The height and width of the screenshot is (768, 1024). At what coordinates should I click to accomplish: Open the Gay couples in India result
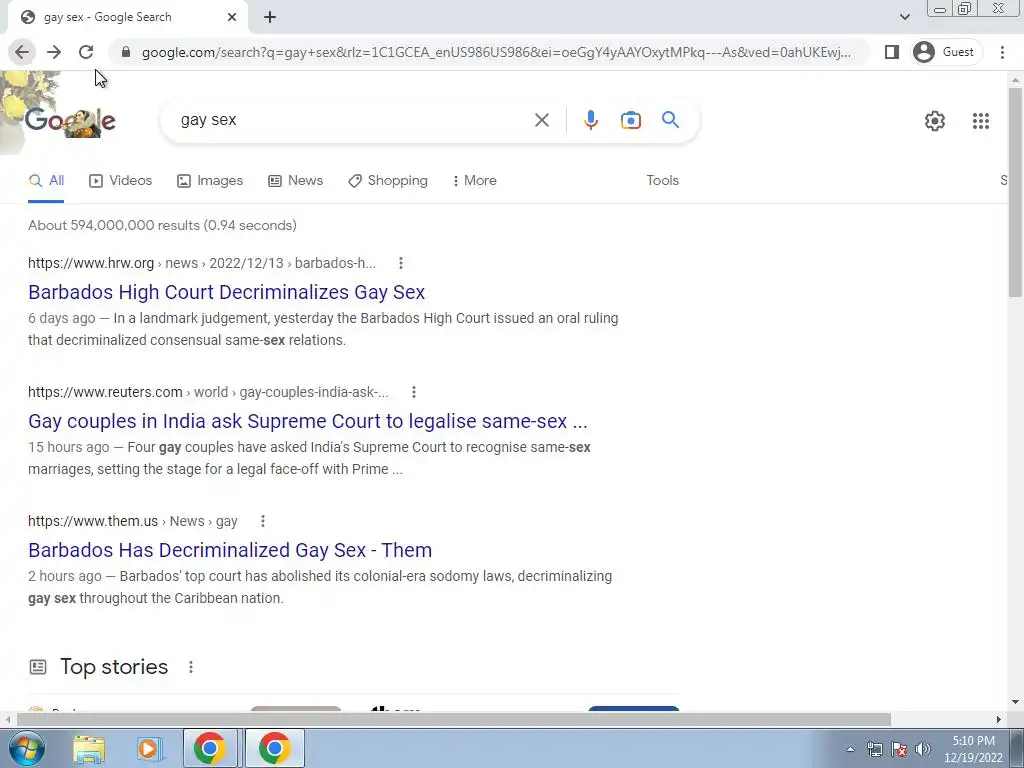pos(308,421)
